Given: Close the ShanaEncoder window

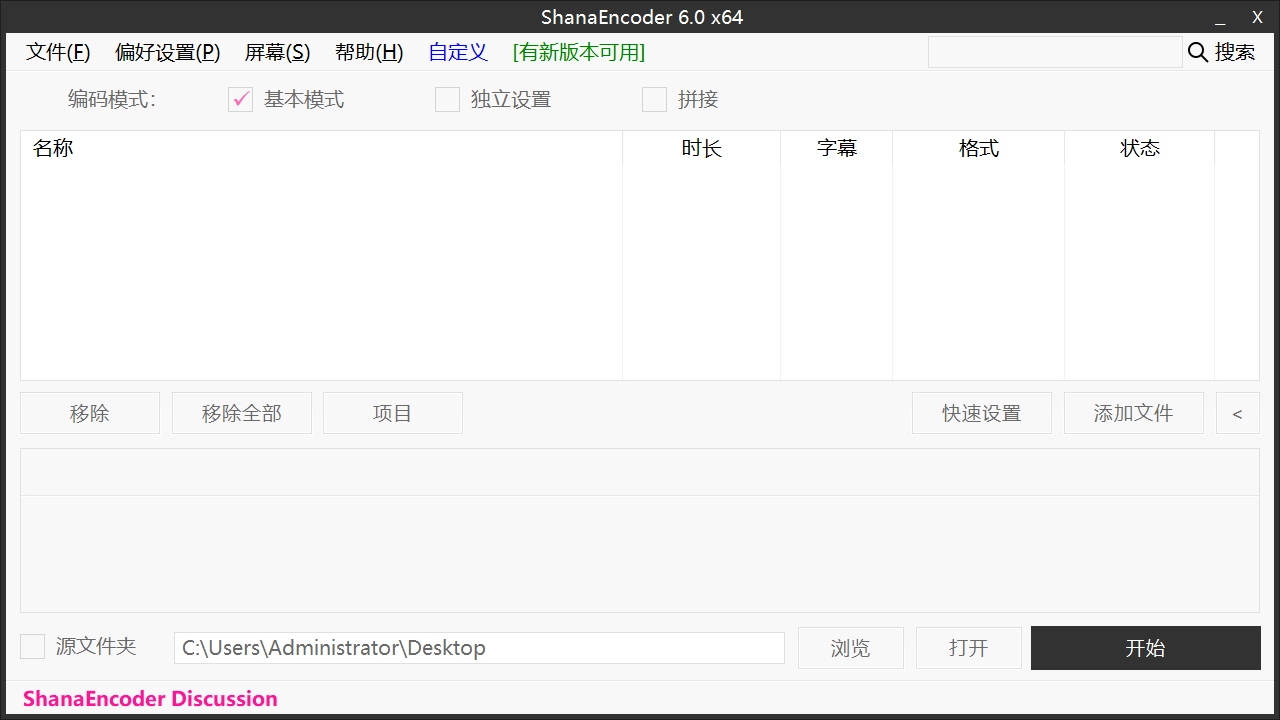Looking at the screenshot, I should [1258, 18].
